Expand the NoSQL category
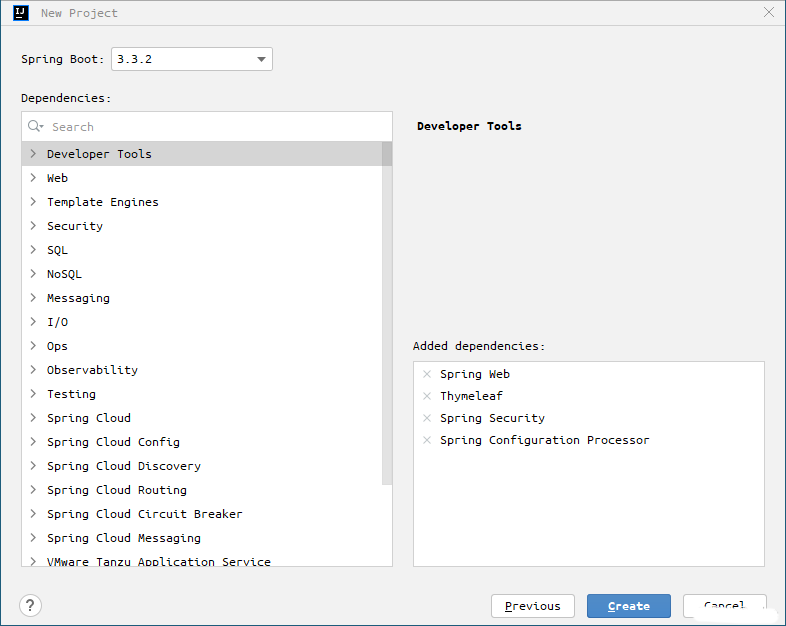The width and height of the screenshot is (786, 626). (x=33, y=274)
